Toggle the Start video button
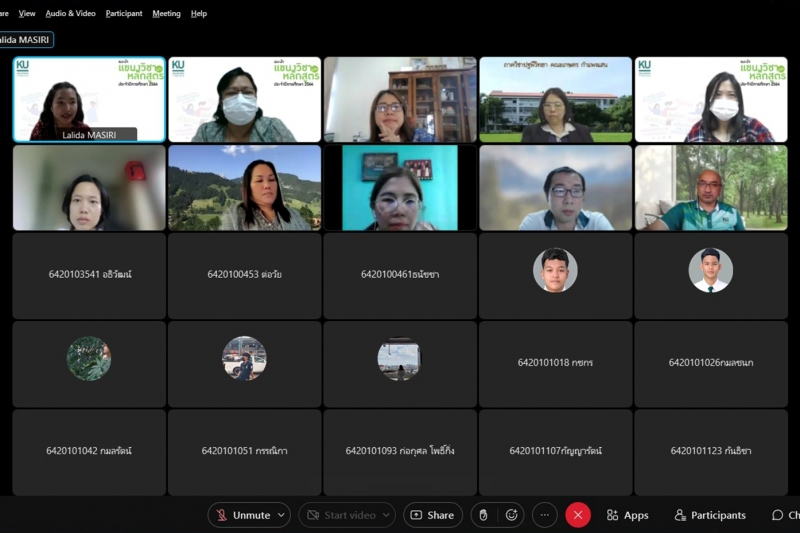Viewport: 800px width, 533px height. pos(340,515)
